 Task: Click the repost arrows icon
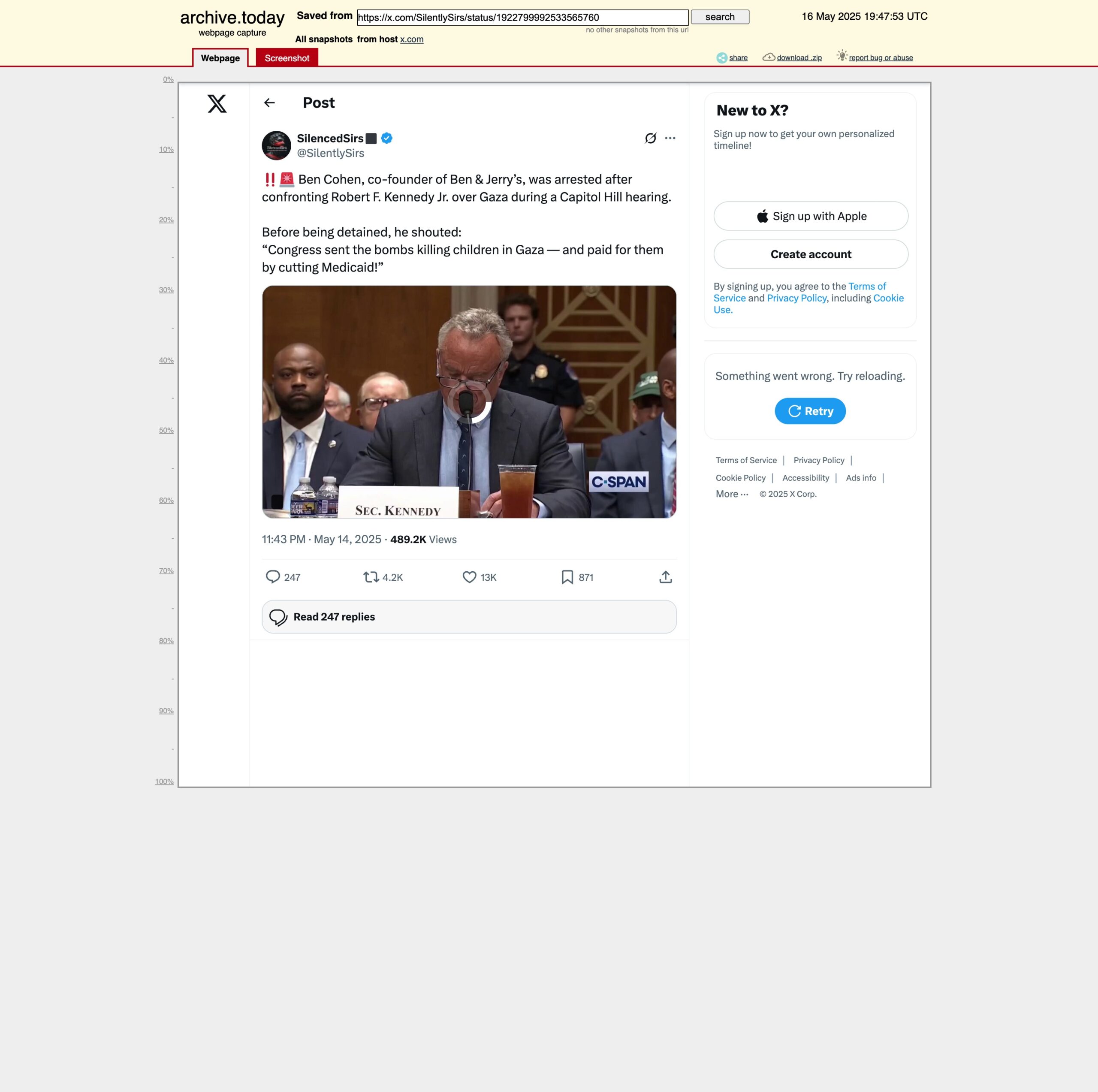tap(371, 577)
